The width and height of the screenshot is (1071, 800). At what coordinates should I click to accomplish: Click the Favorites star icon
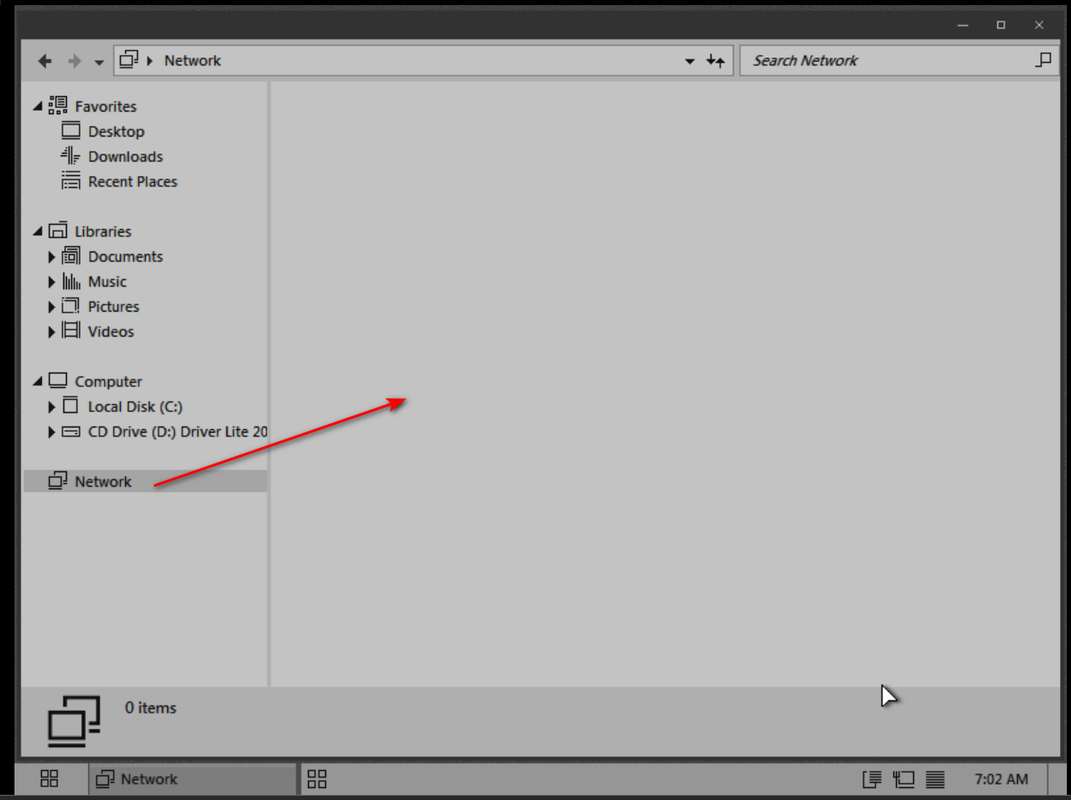coord(58,105)
